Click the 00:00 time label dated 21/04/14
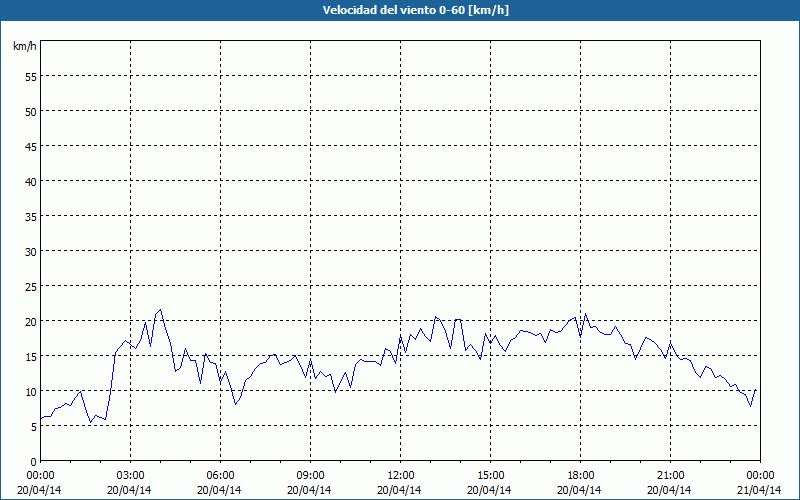 click(760, 475)
